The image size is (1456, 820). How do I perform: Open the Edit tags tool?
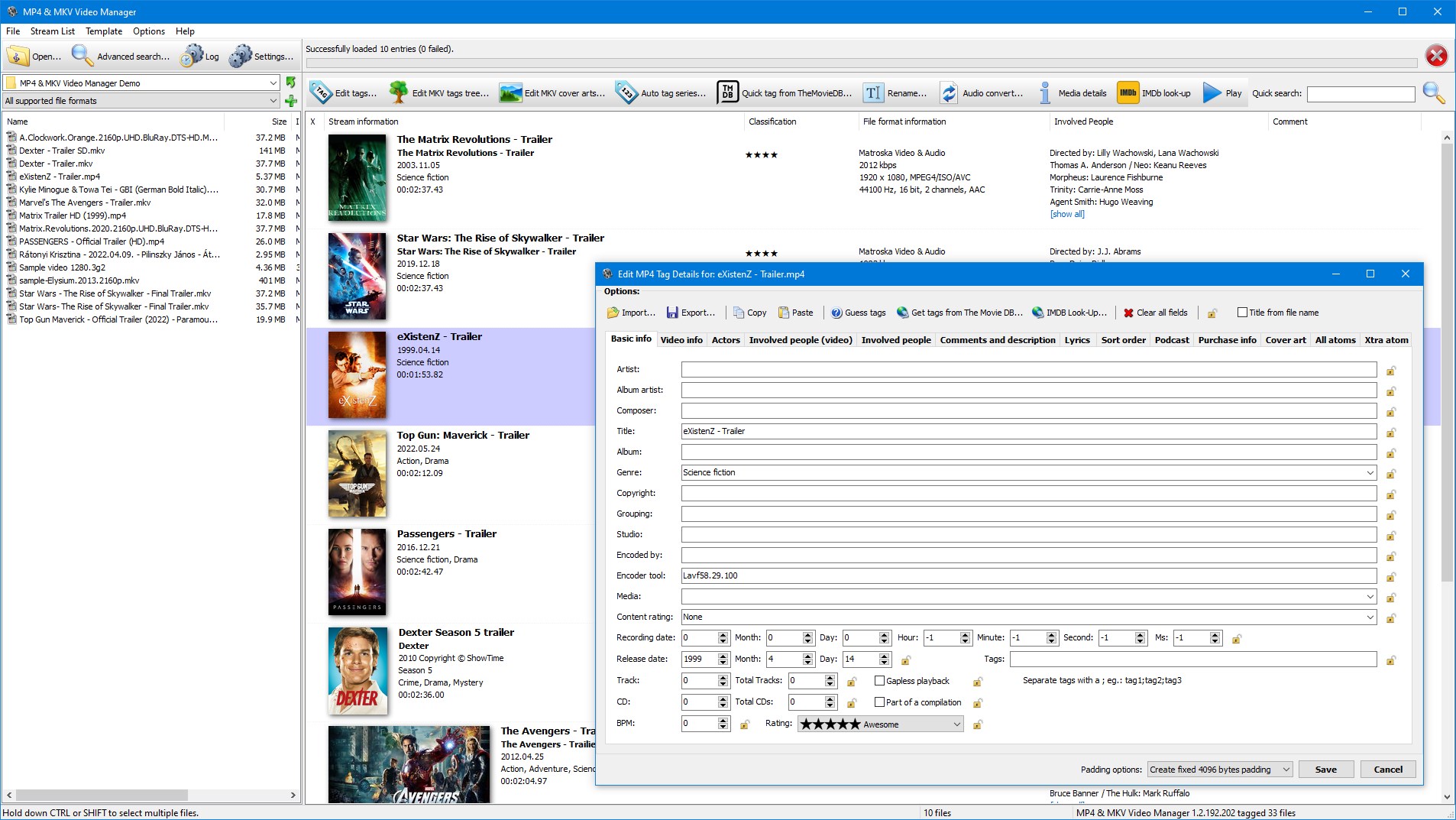tap(344, 93)
